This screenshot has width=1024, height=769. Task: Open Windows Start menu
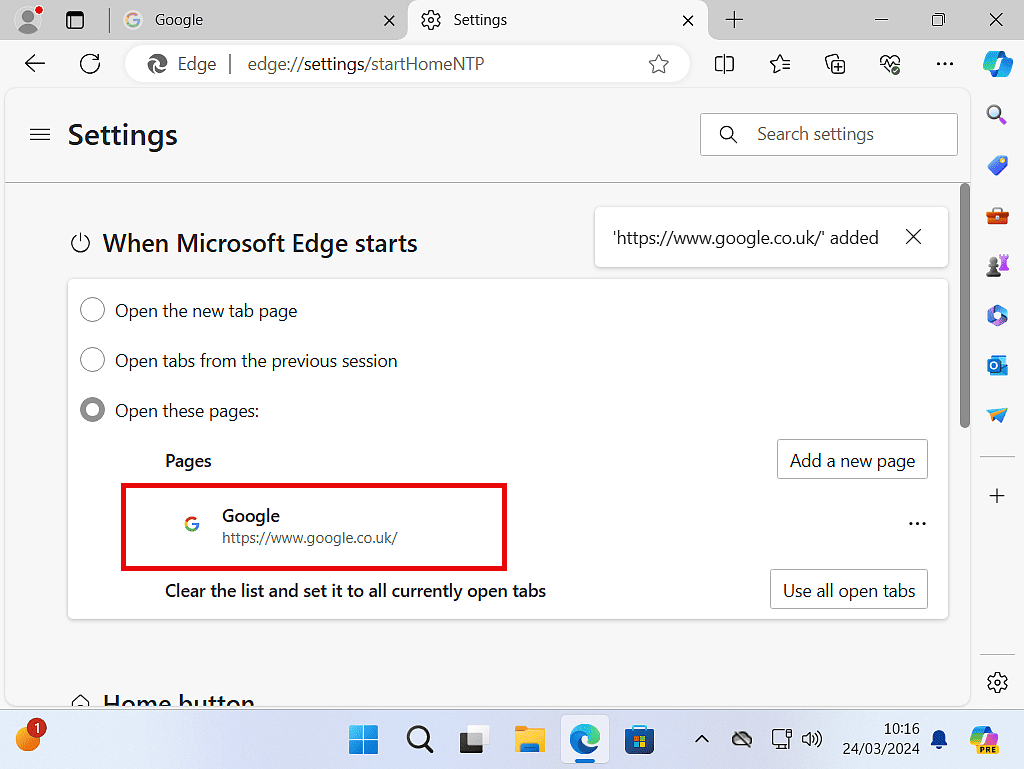coord(364,740)
